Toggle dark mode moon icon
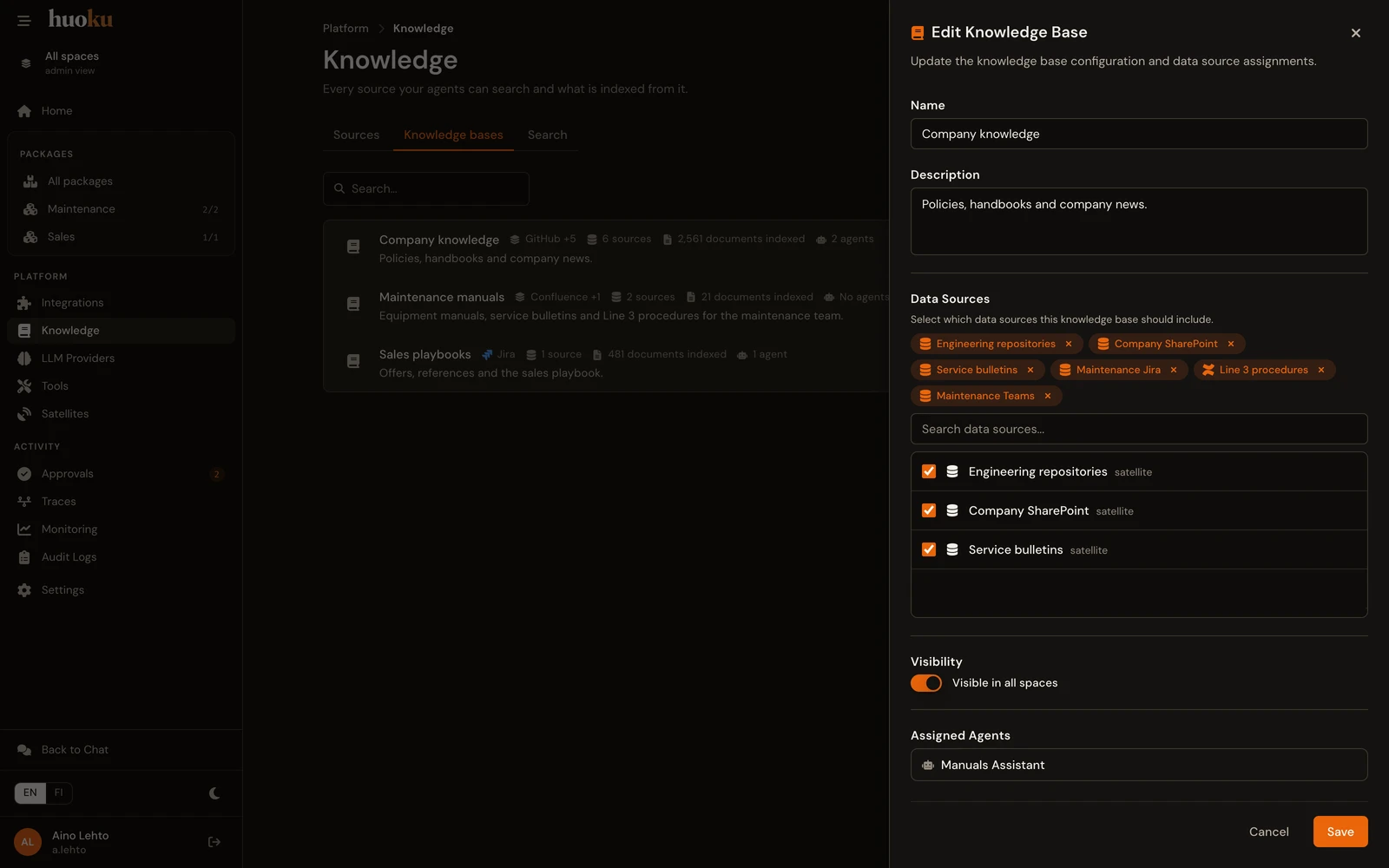This screenshot has width=1389, height=868. tap(214, 792)
